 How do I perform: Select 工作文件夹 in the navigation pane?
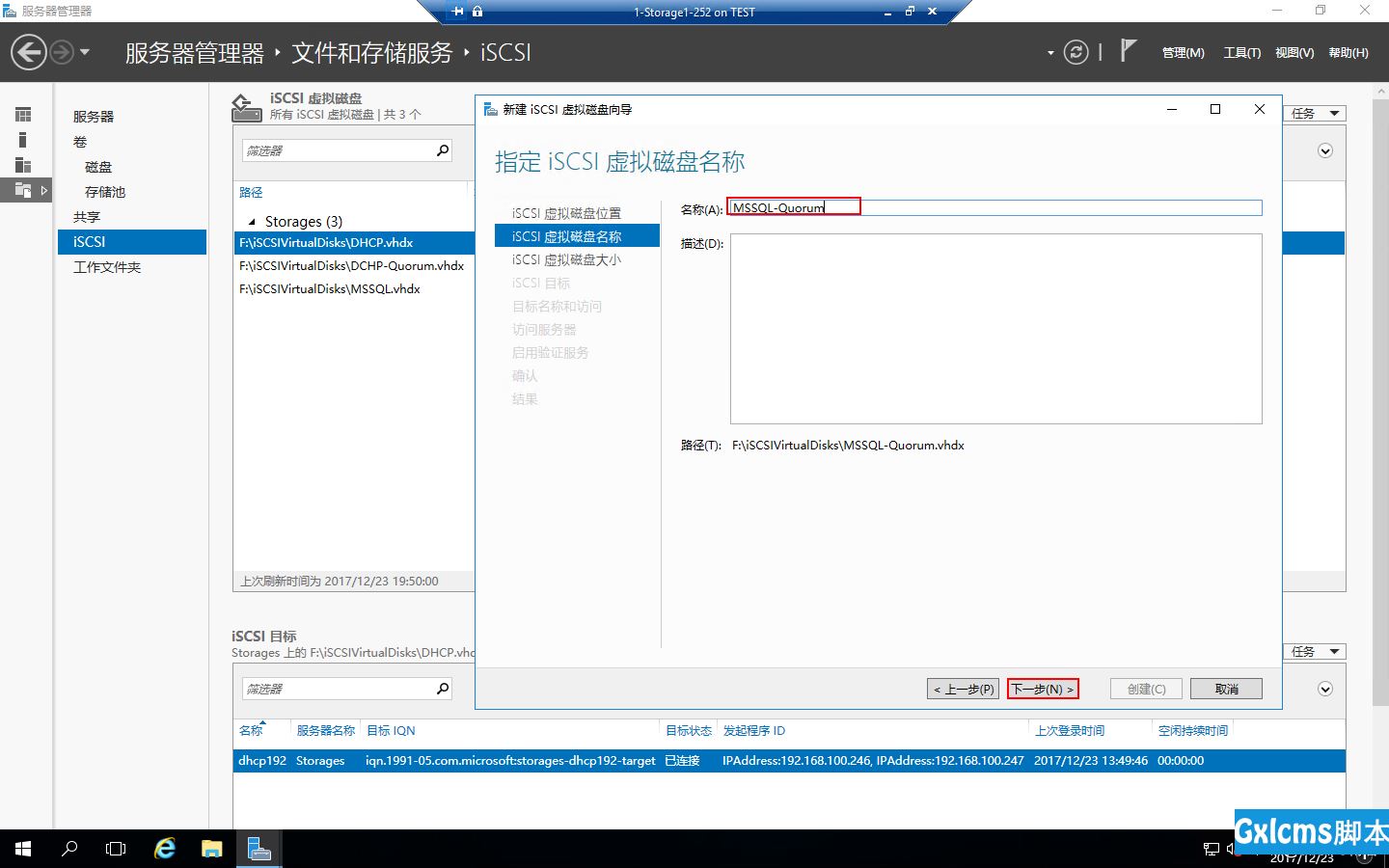click(x=107, y=267)
